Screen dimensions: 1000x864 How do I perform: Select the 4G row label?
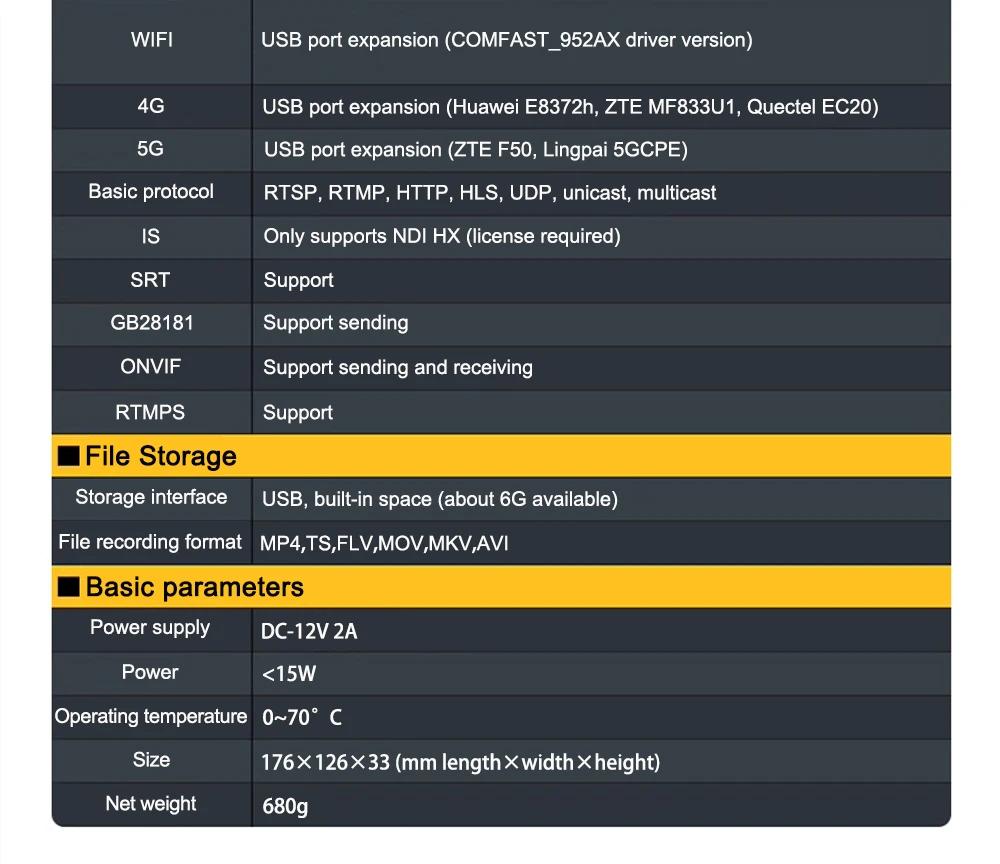pos(151,106)
